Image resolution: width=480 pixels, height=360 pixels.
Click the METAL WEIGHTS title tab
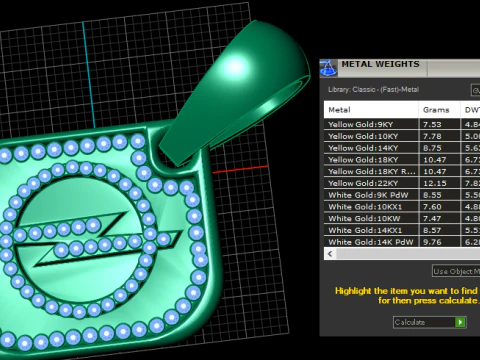[x=380, y=64]
